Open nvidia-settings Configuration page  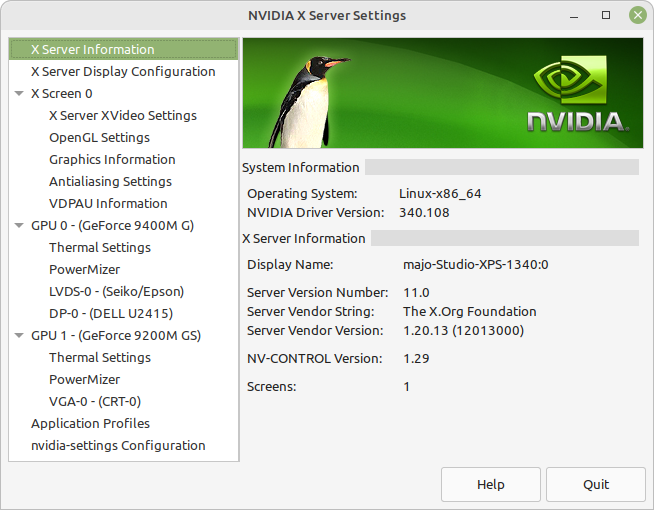point(118,446)
